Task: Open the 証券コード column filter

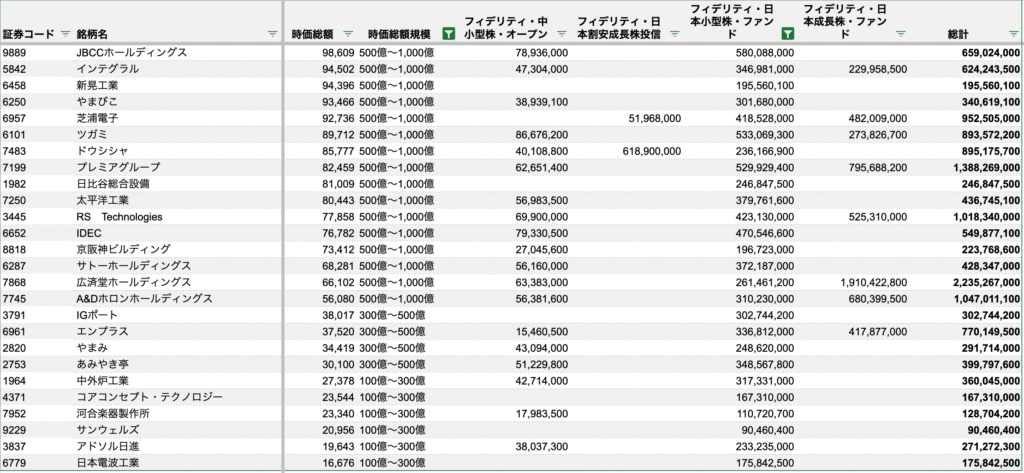Action: pos(65,33)
